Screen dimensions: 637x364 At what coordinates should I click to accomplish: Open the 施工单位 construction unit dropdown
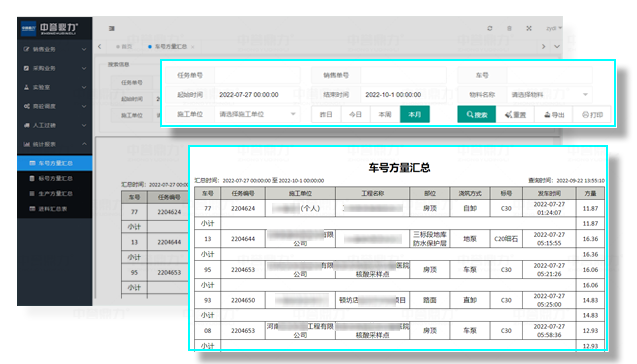tap(257, 114)
